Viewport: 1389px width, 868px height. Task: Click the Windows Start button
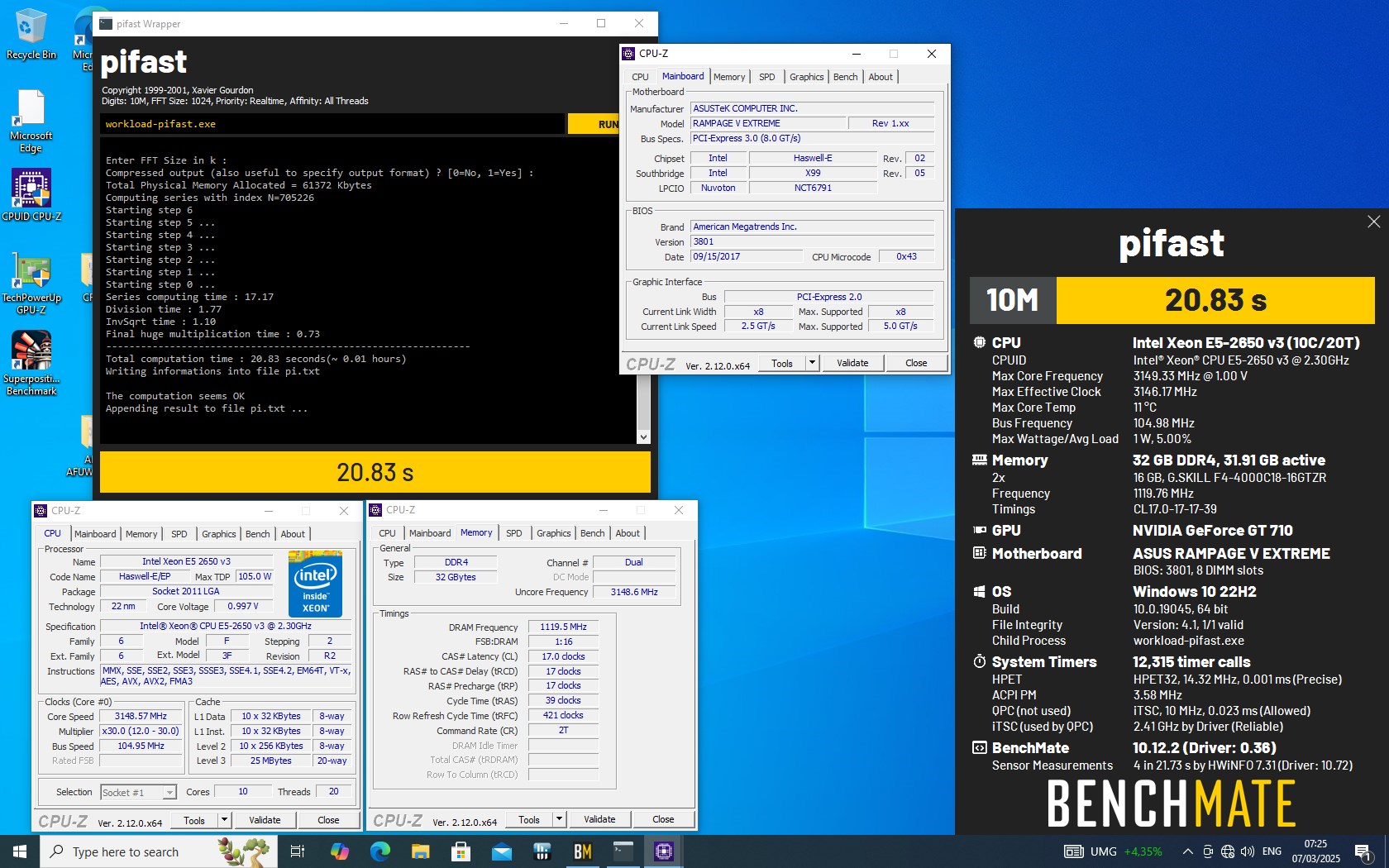[20, 851]
